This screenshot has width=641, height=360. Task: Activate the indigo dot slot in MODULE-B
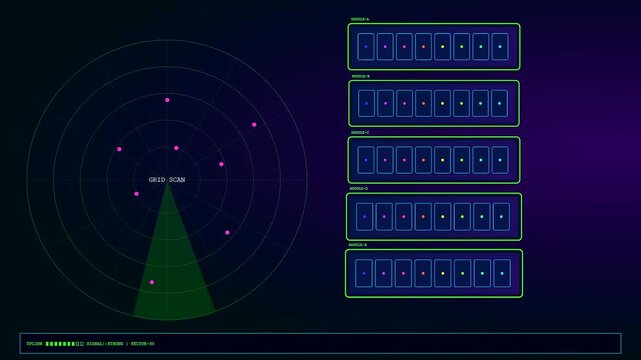(x=366, y=103)
